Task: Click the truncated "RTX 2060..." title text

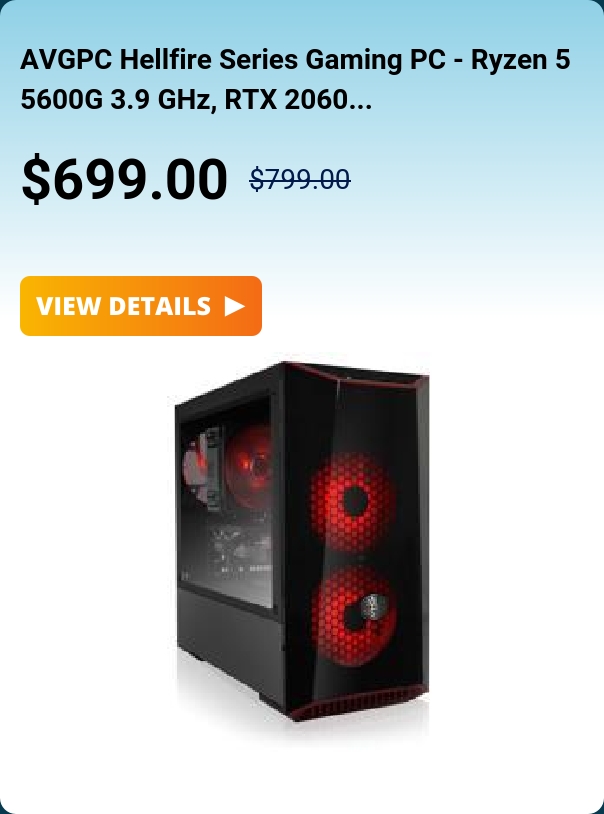Action: 298,99
